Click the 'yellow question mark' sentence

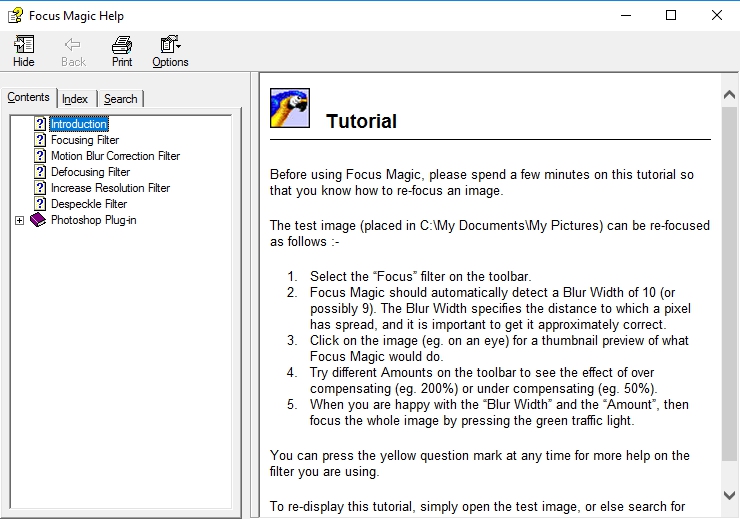tap(479, 464)
